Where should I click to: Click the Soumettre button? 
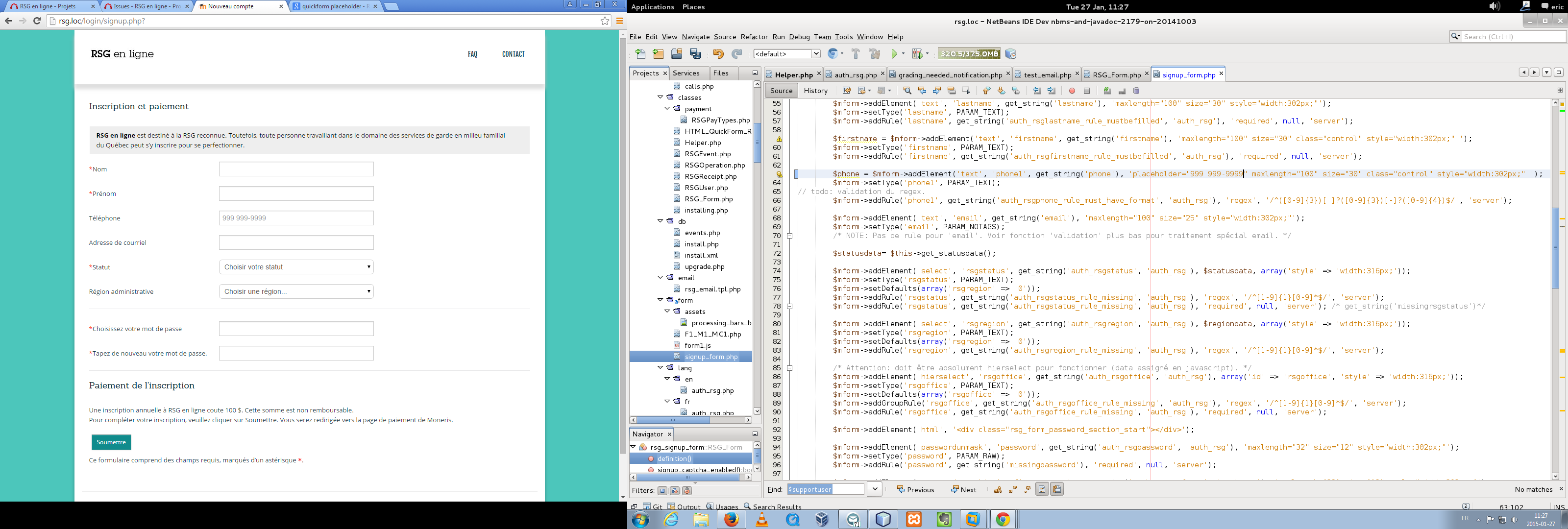(x=111, y=443)
